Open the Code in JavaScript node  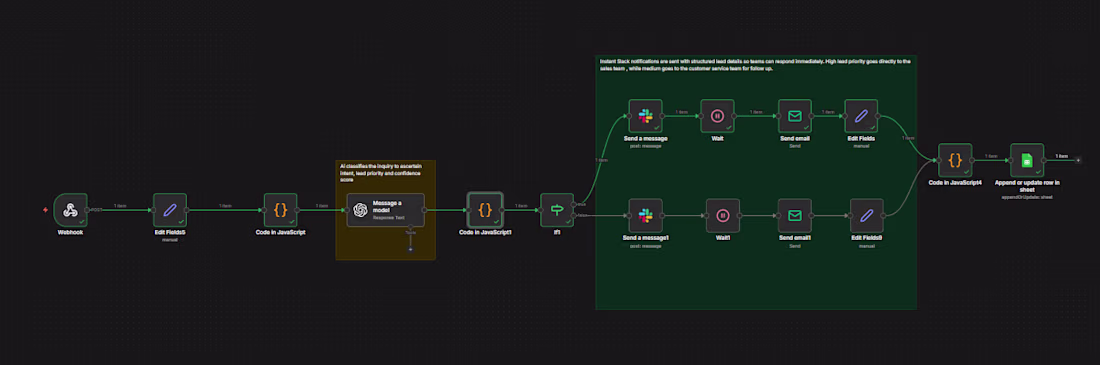pyautogui.click(x=281, y=210)
